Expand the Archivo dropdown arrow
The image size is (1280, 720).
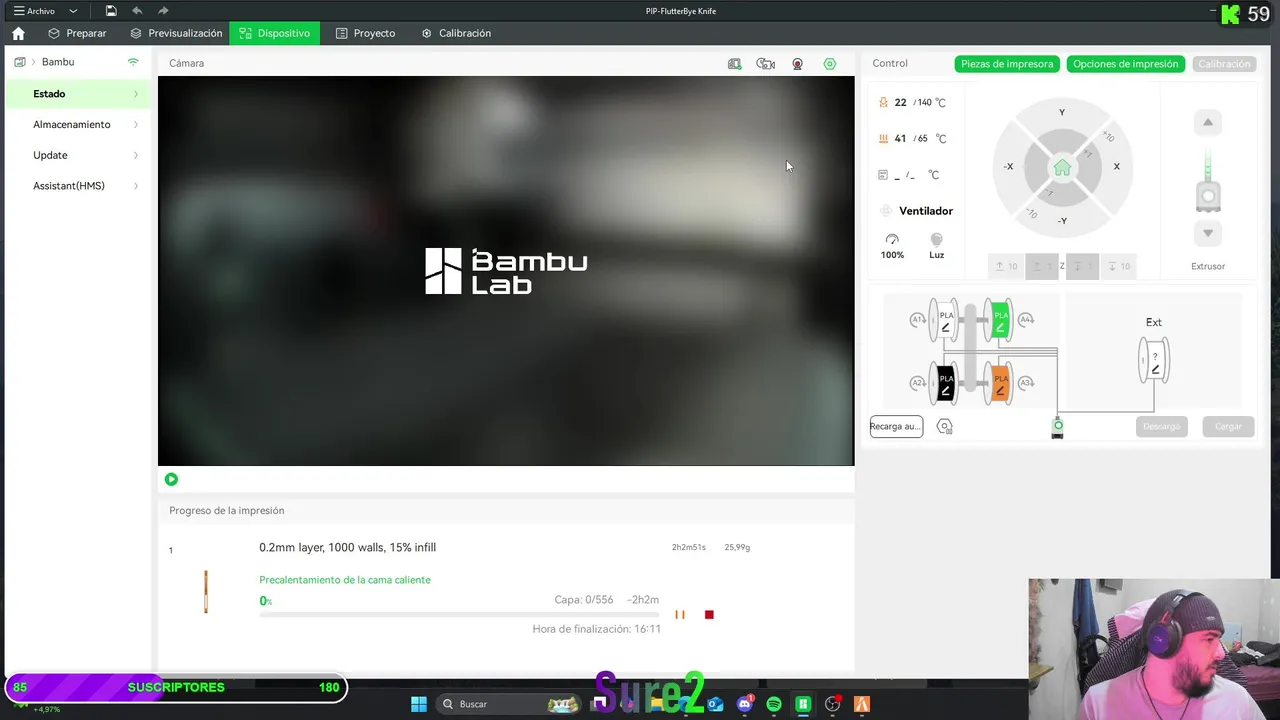[73, 11]
